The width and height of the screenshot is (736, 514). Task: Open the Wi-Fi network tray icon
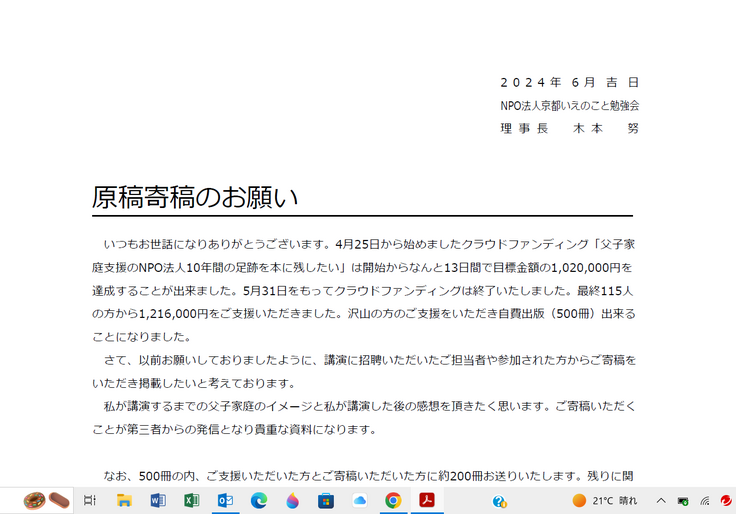705,500
